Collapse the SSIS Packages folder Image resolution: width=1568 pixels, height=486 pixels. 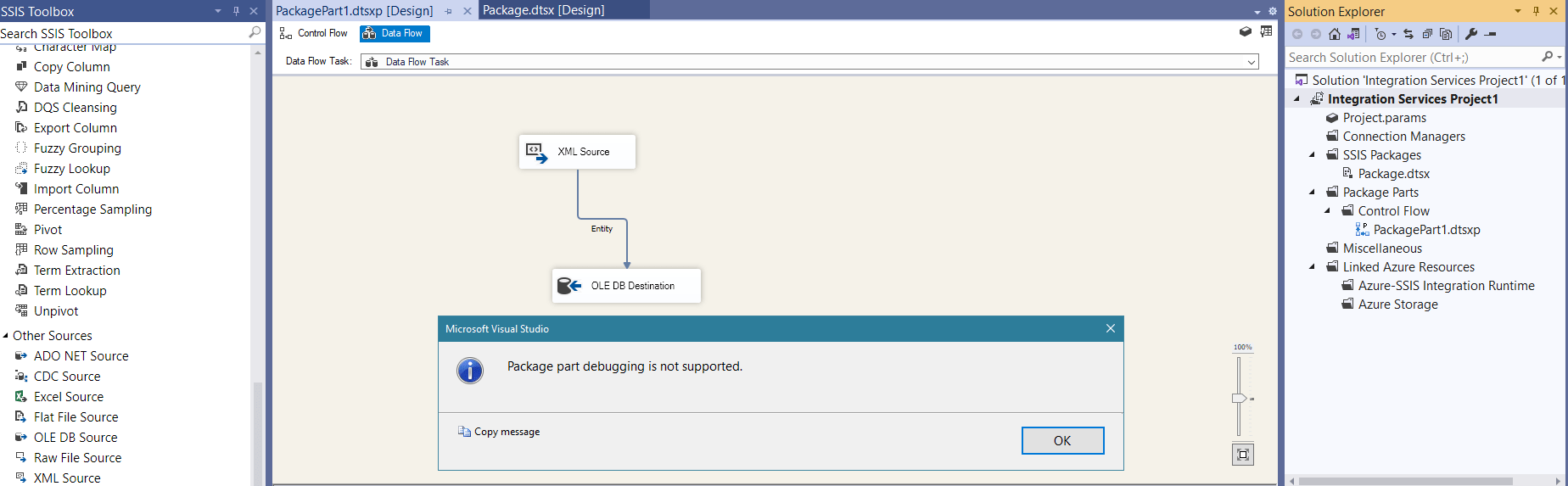pos(1312,155)
